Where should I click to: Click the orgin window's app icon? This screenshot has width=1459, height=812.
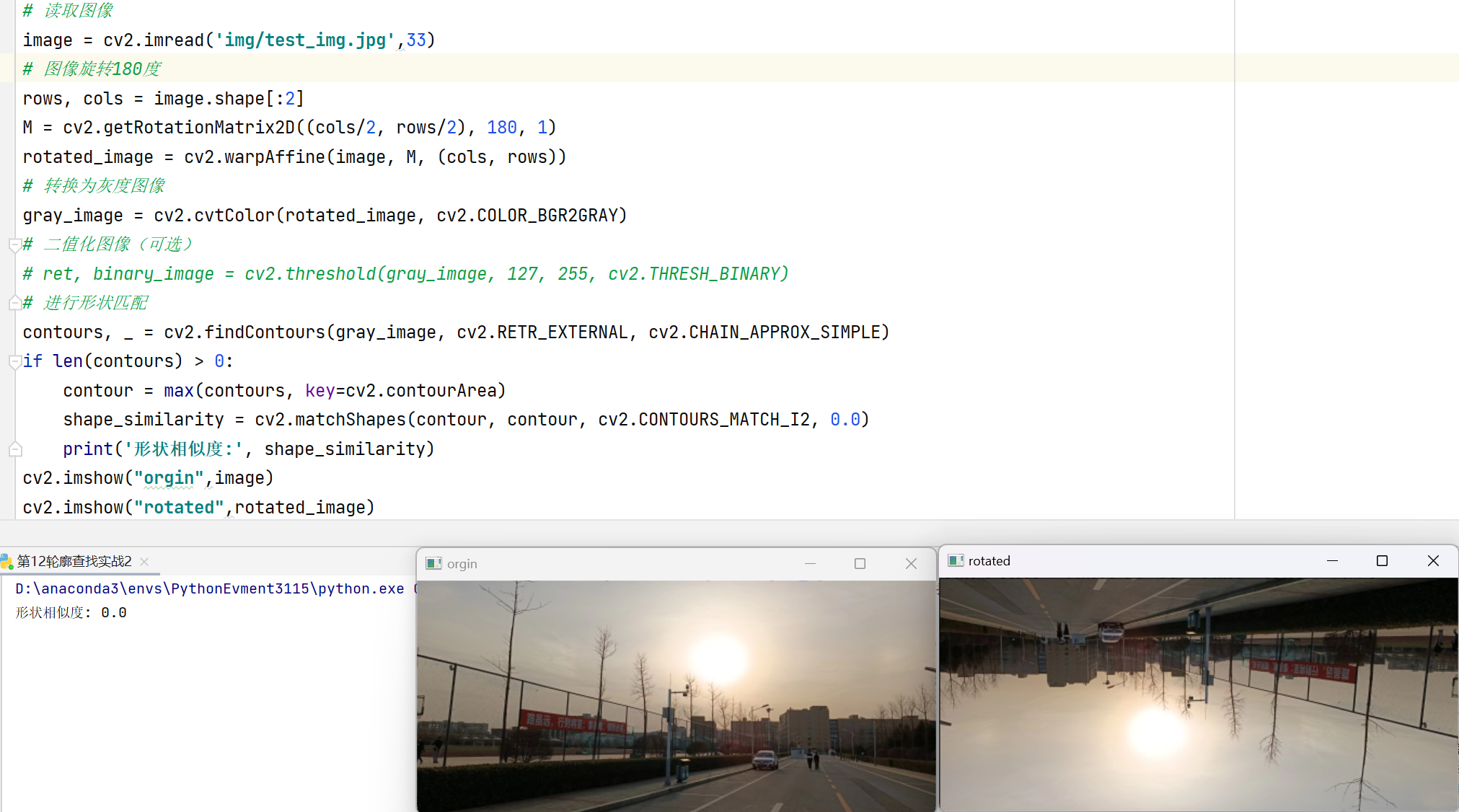point(433,563)
